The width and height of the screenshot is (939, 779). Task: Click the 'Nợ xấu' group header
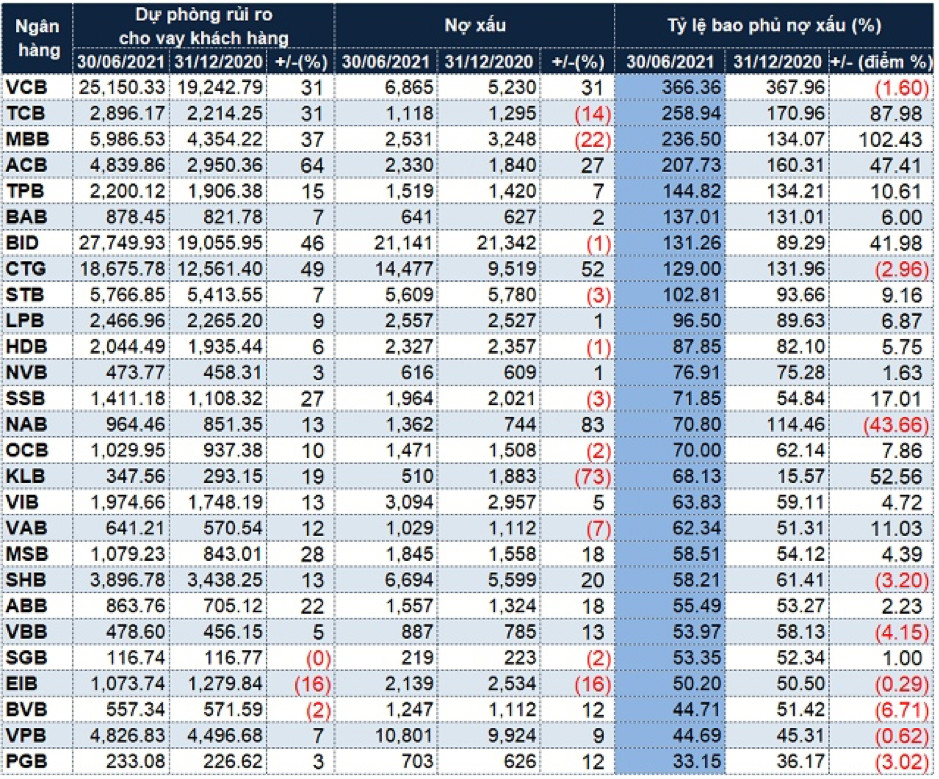(x=474, y=27)
